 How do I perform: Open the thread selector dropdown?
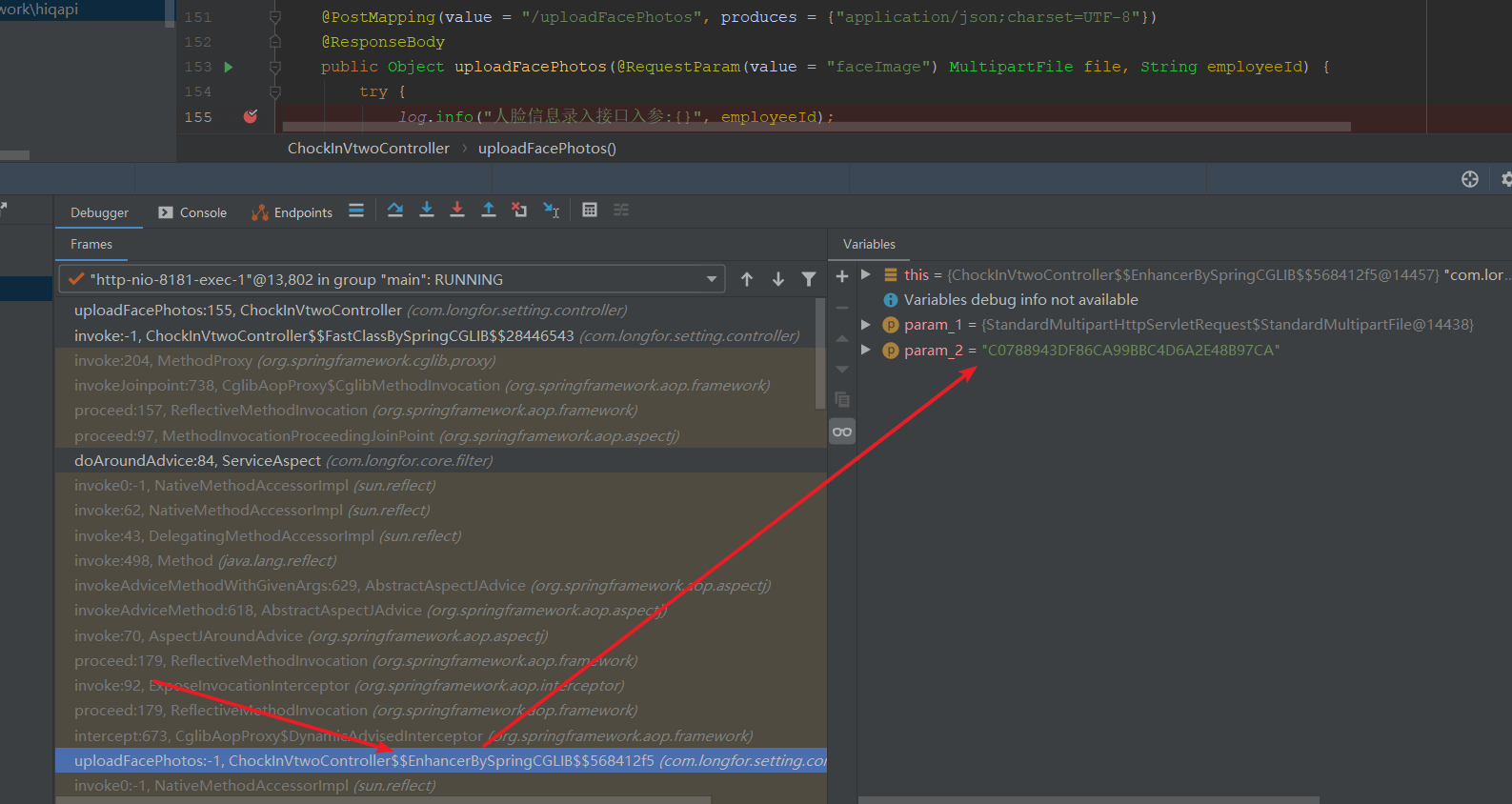pos(392,279)
